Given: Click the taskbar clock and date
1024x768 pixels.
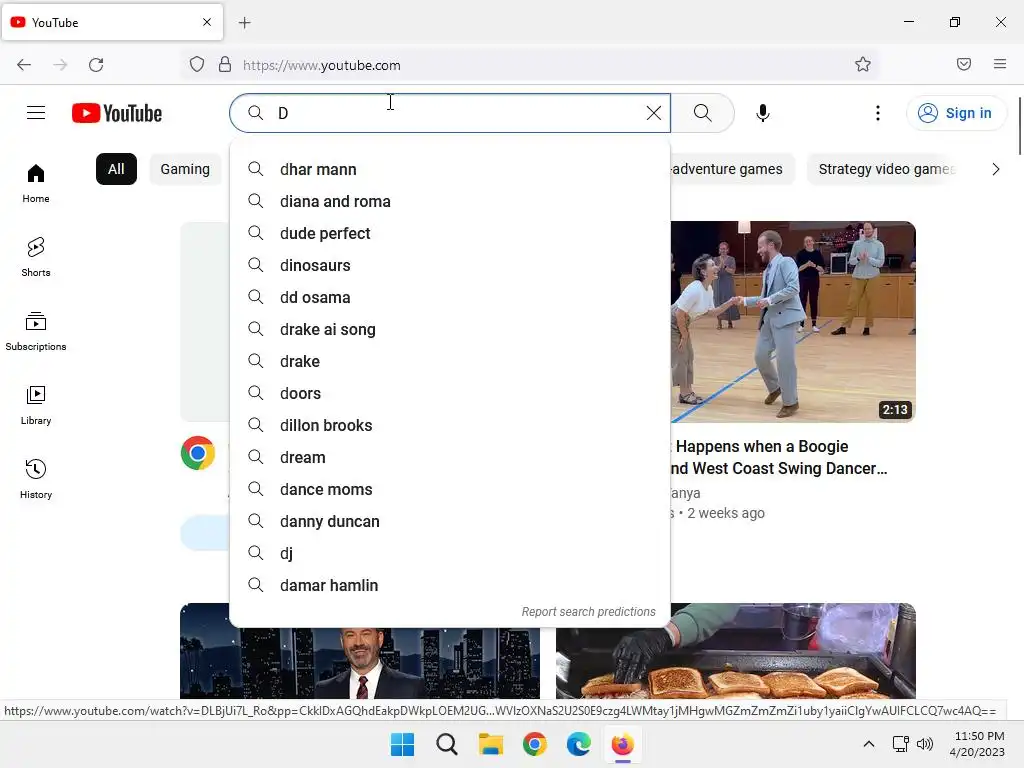Looking at the screenshot, I should [x=978, y=744].
